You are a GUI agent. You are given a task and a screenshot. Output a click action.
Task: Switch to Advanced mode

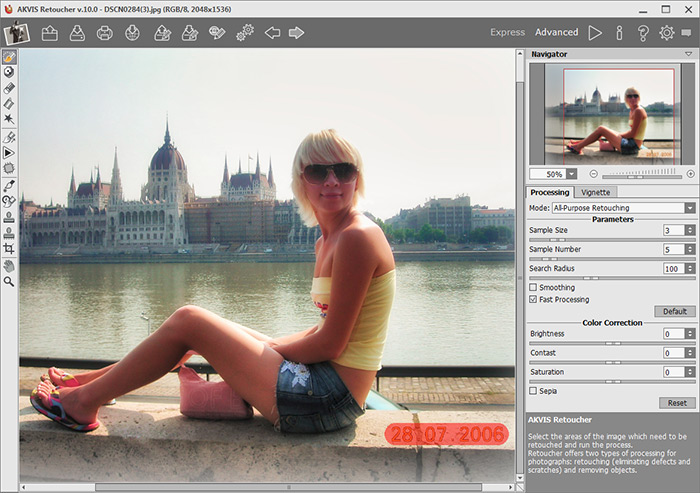pyautogui.click(x=556, y=32)
